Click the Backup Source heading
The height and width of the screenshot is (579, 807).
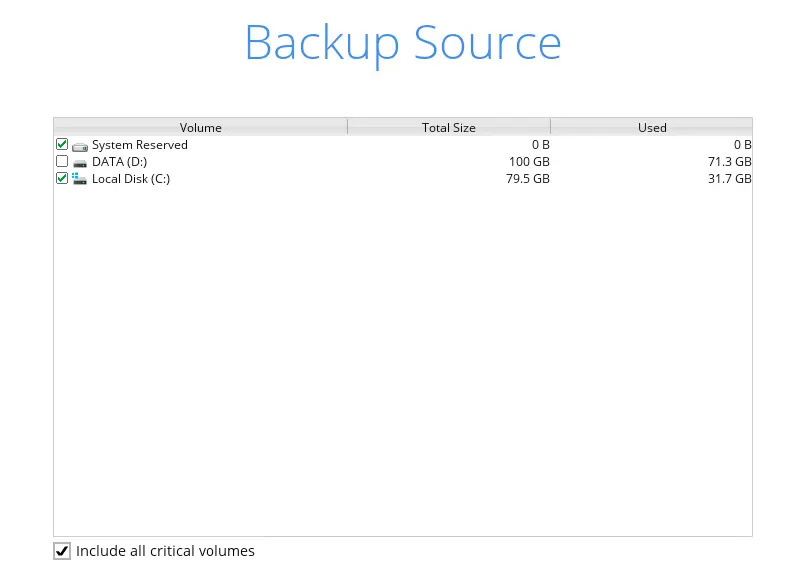tap(403, 43)
